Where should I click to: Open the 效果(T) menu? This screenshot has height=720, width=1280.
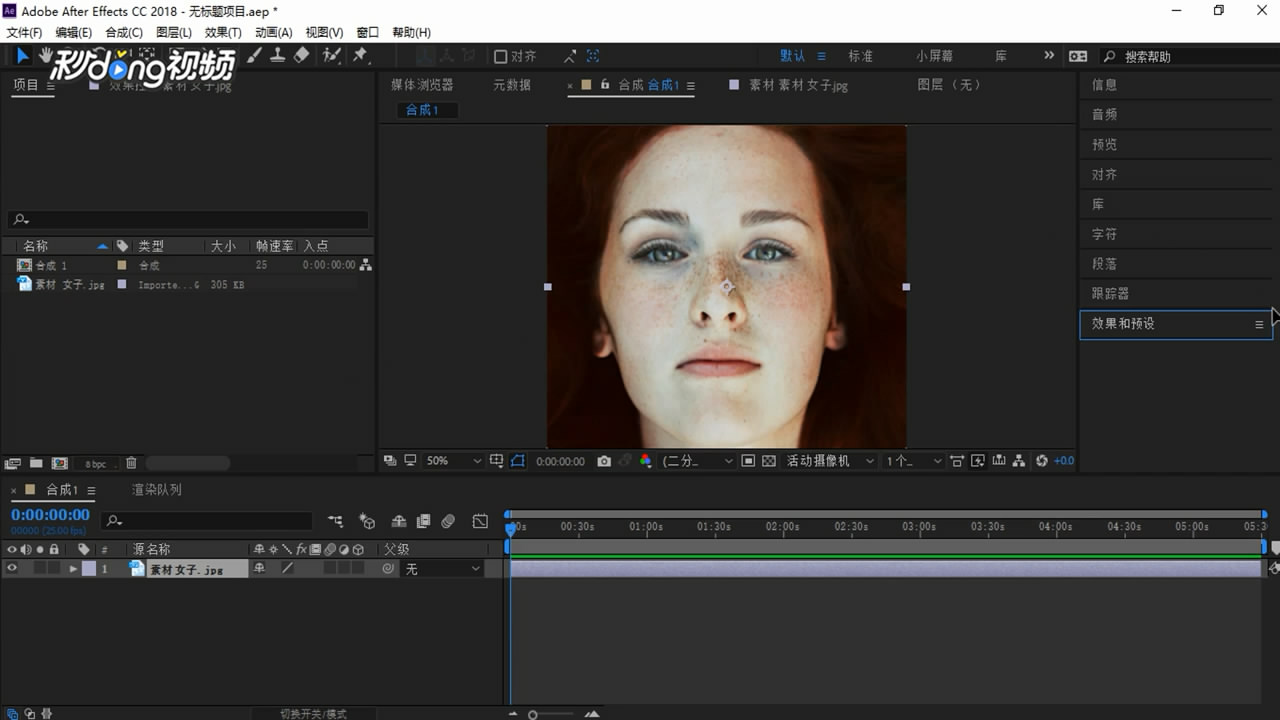[222, 32]
